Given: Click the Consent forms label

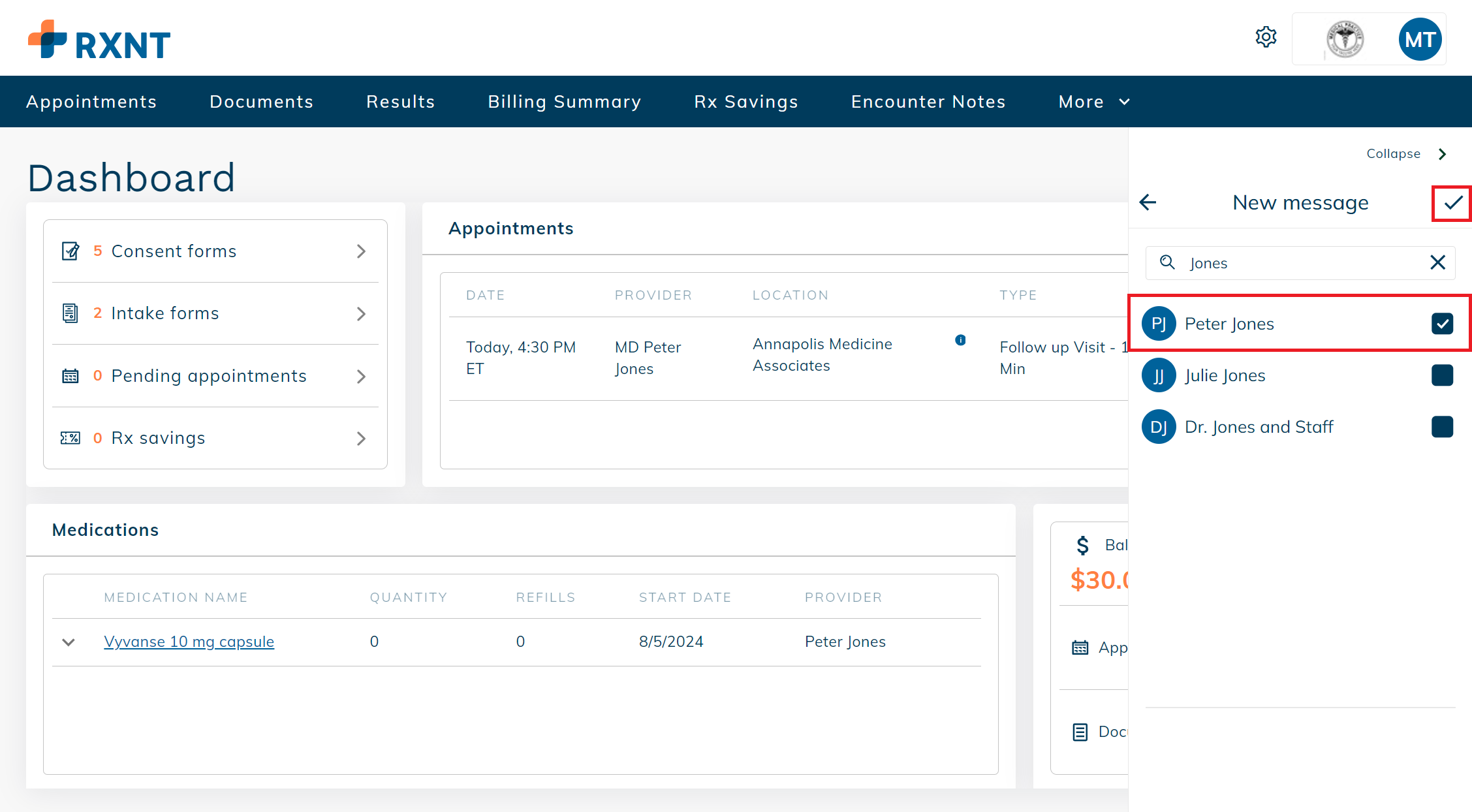Looking at the screenshot, I should [x=174, y=251].
